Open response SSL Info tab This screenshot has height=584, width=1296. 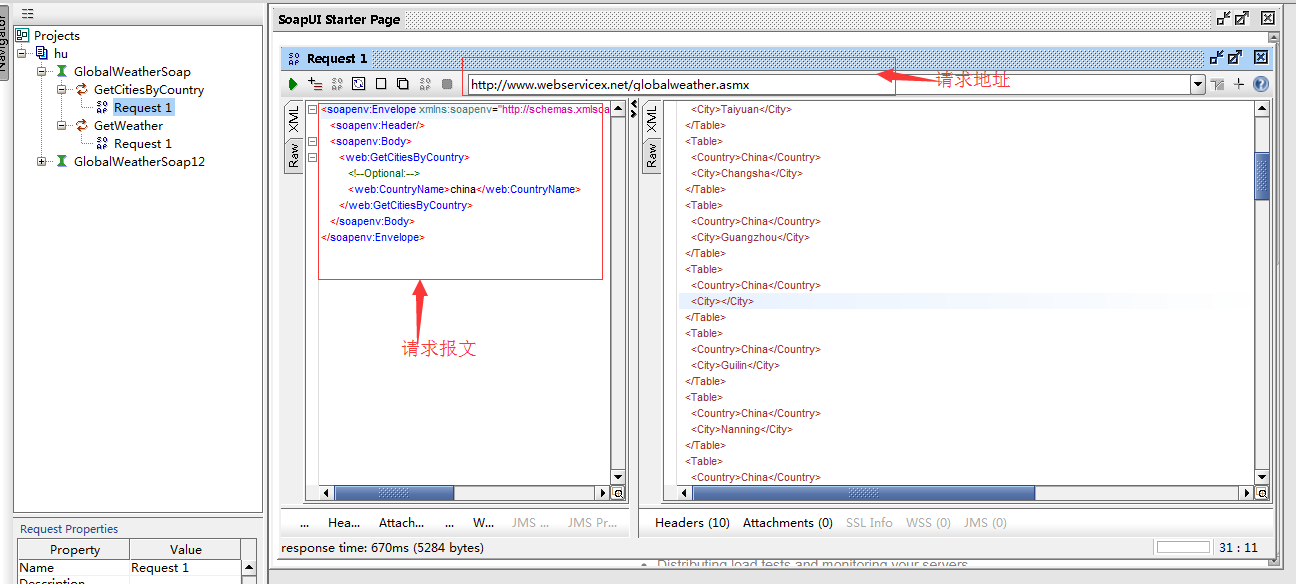point(869,522)
